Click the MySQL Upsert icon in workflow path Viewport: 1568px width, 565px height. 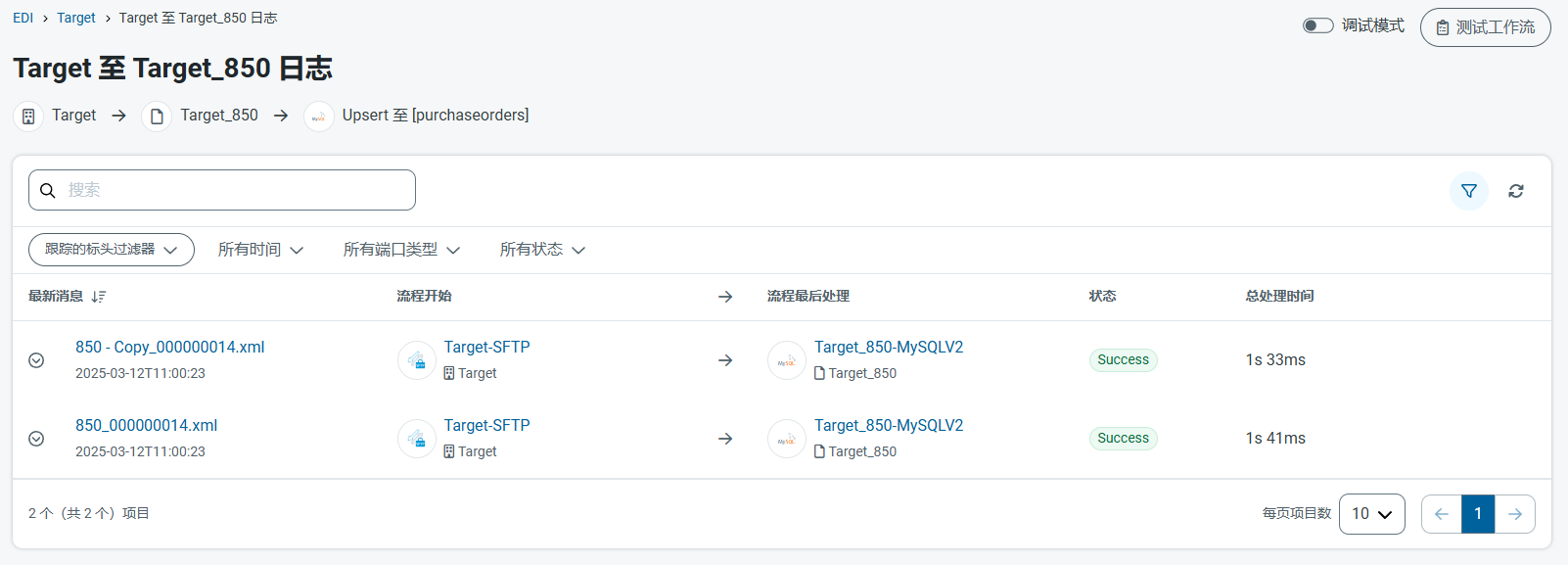click(x=319, y=117)
